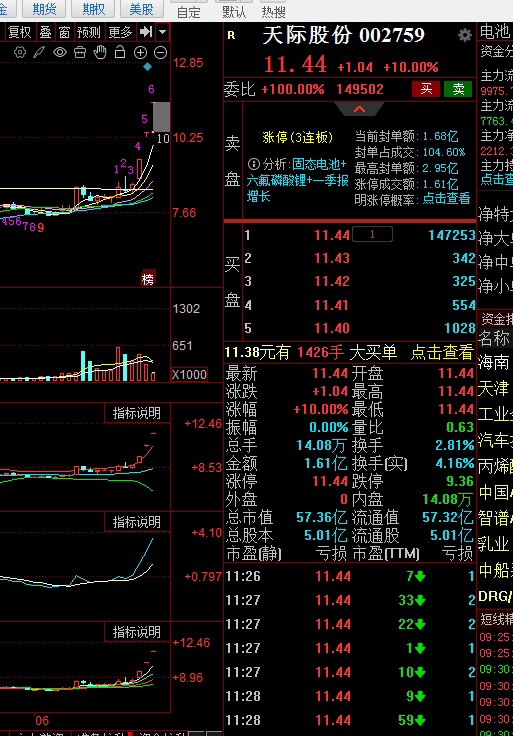Click the red 买 buy button
This screenshot has width=513, height=736.
(x=426, y=89)
